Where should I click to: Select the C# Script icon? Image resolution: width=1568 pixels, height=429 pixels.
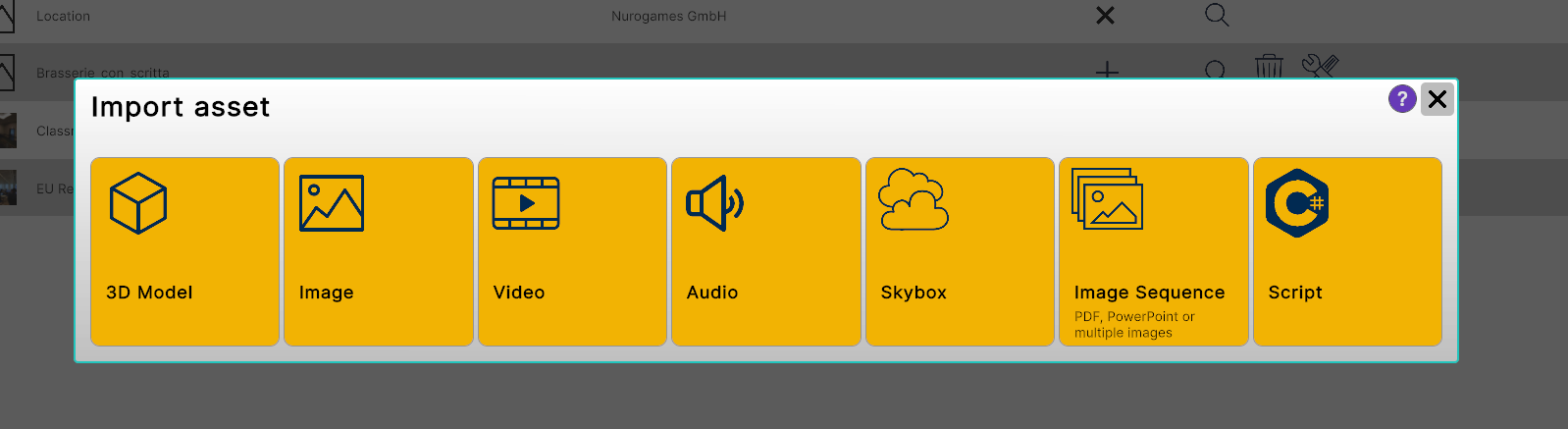[x=1296, y=203]
